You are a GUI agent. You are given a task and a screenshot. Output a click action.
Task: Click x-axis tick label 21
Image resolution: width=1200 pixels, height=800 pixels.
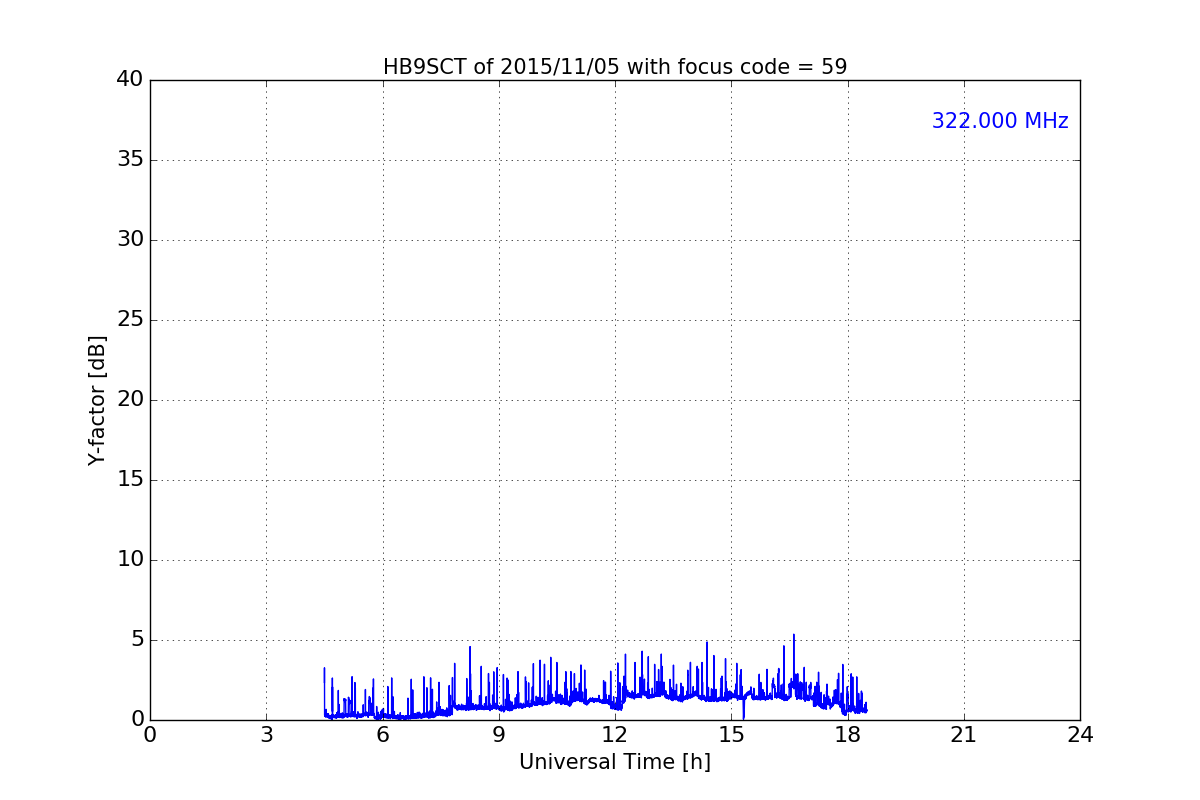(964, 735)
